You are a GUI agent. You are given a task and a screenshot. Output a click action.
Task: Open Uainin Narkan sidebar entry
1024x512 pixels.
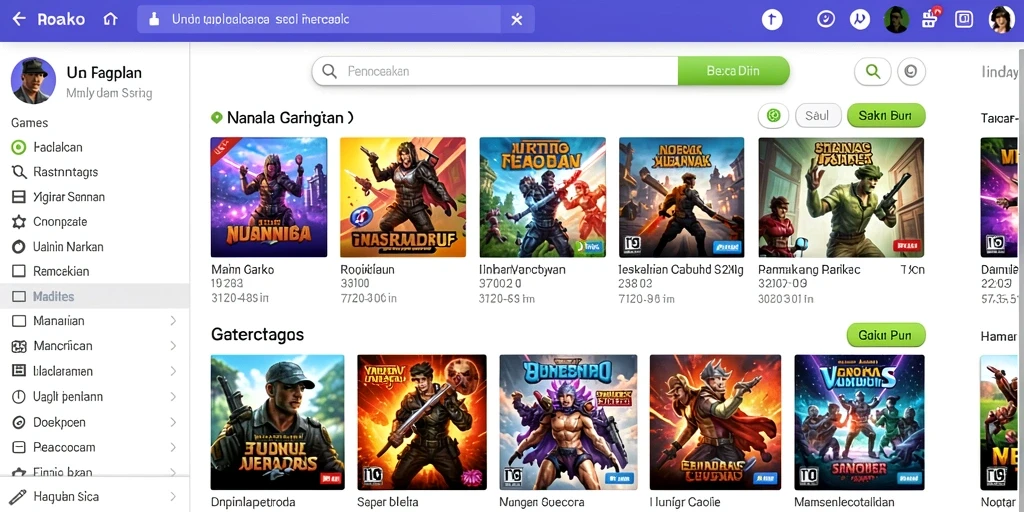95,247
